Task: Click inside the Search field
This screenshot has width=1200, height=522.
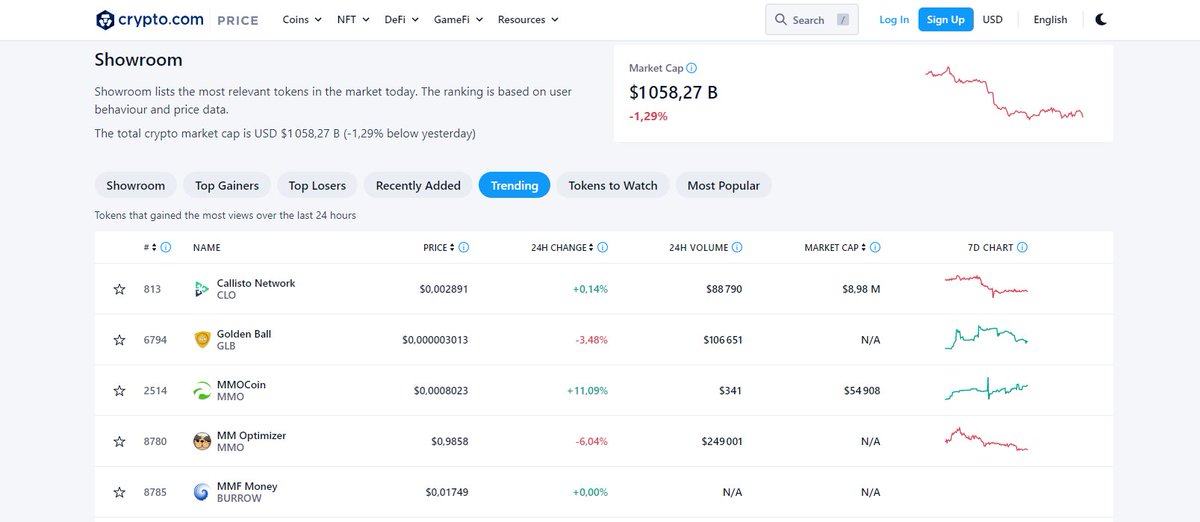Action: point(811,19)
